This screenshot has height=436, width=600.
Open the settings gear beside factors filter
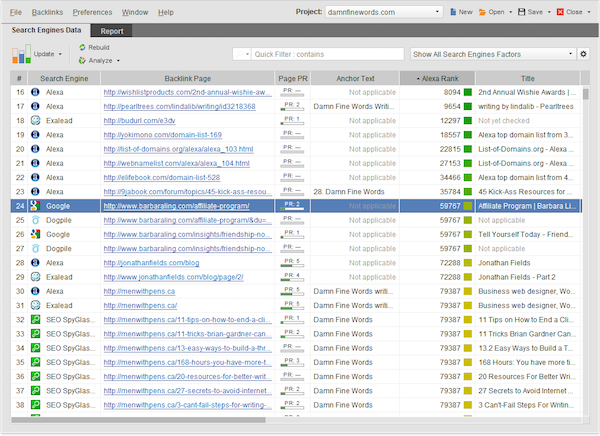point(584,54)
